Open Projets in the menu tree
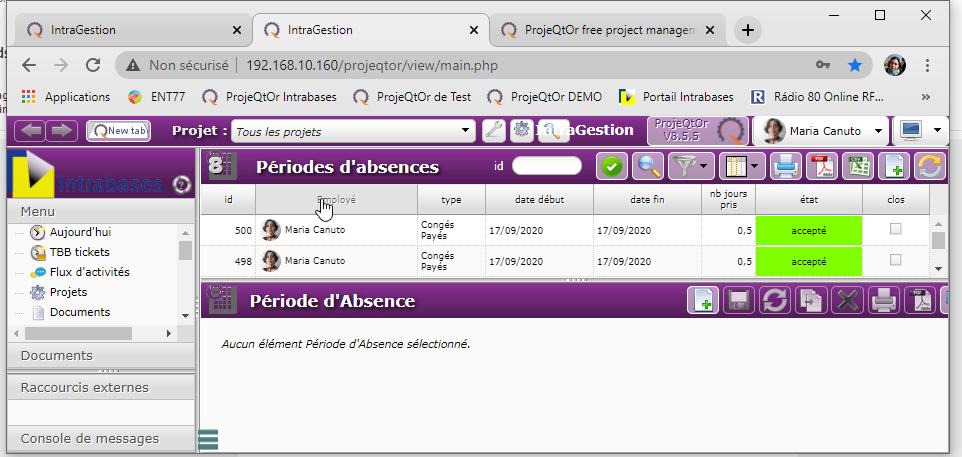Viewport: 962px width, 457px height. (x=68, y=292)
